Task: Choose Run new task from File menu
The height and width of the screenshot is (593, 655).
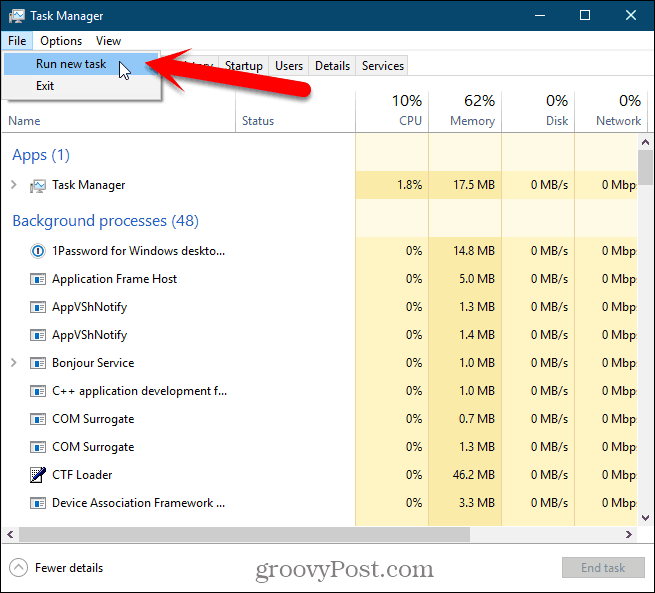Action: click(x=81, y=64)
